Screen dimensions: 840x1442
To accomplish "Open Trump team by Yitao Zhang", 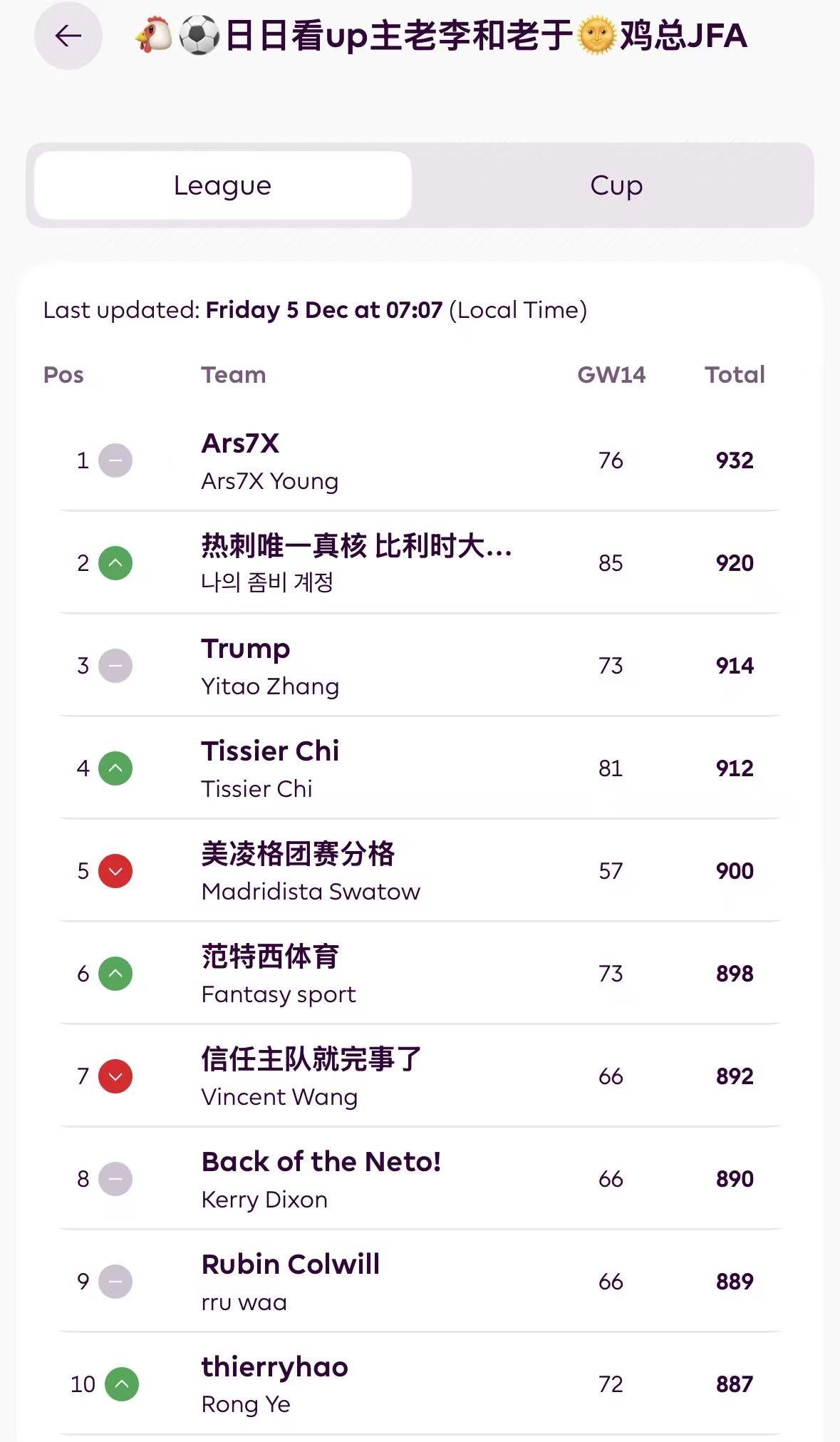I will 246,649.
